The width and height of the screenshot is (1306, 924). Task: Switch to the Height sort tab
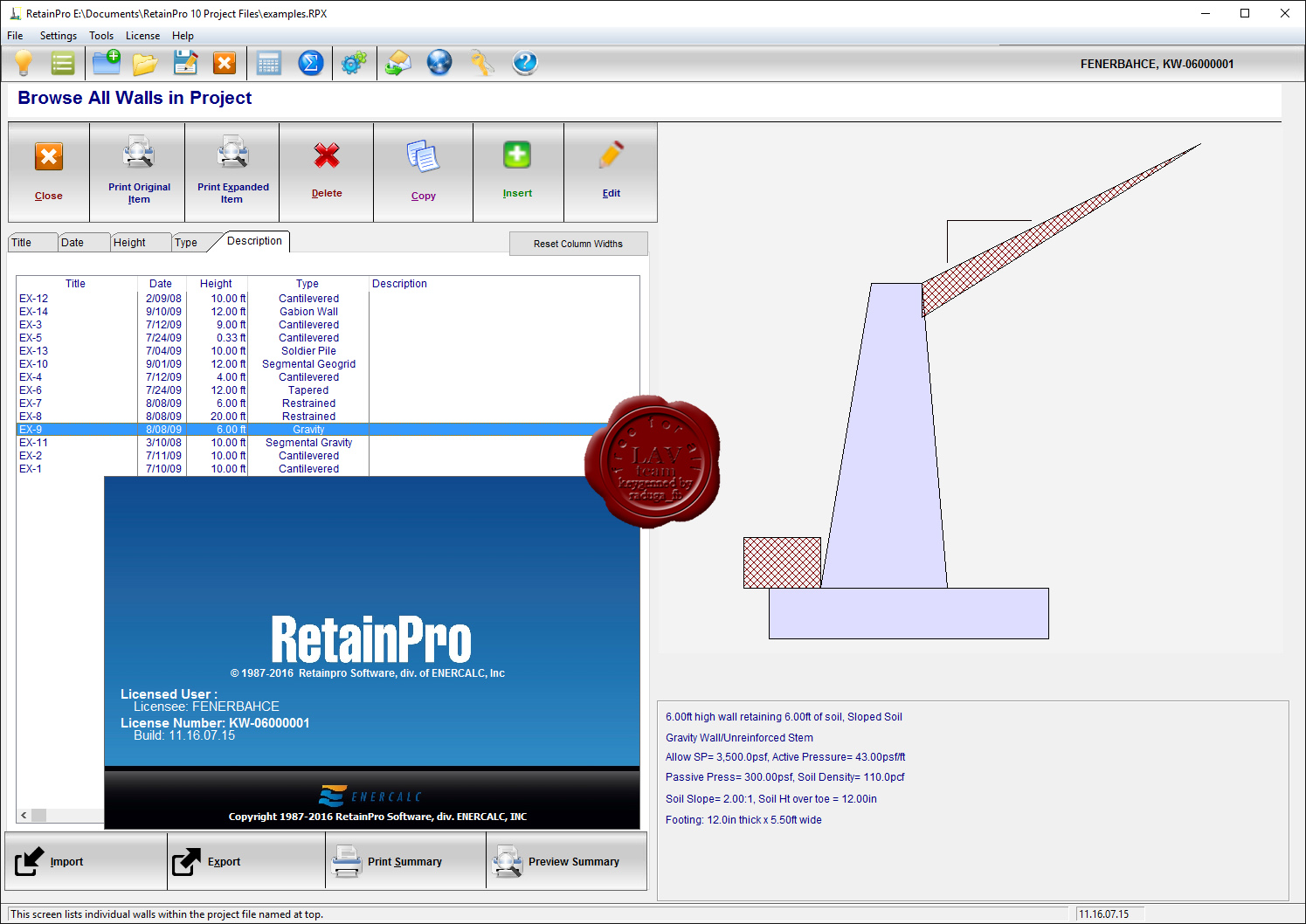pos(141,243)
